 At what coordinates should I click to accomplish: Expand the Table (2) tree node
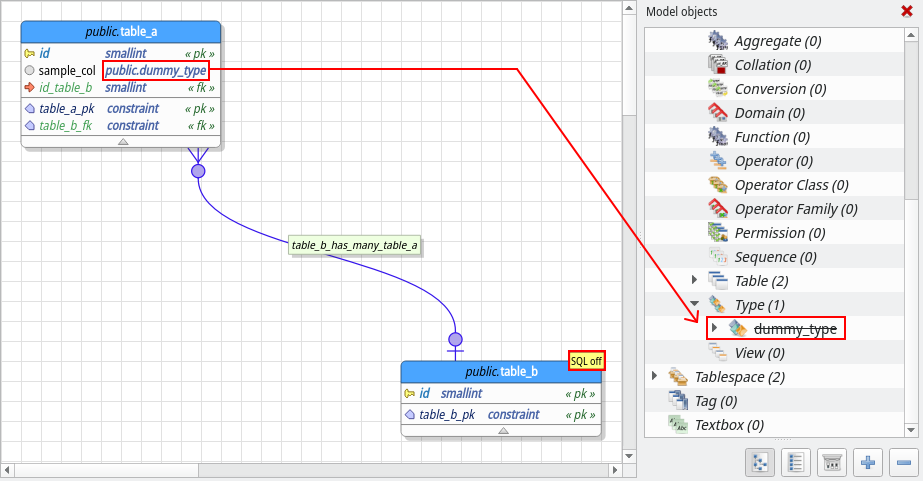pyautogui.click(x=694, y=280)
